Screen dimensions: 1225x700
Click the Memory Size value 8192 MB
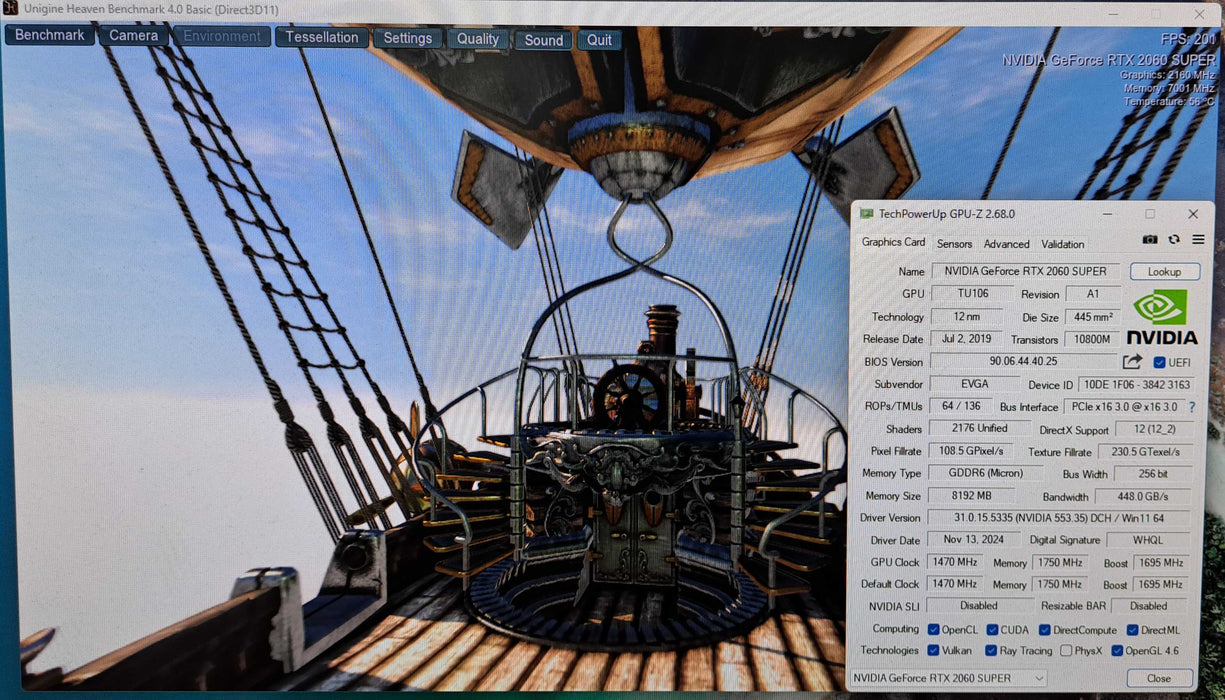970,496
